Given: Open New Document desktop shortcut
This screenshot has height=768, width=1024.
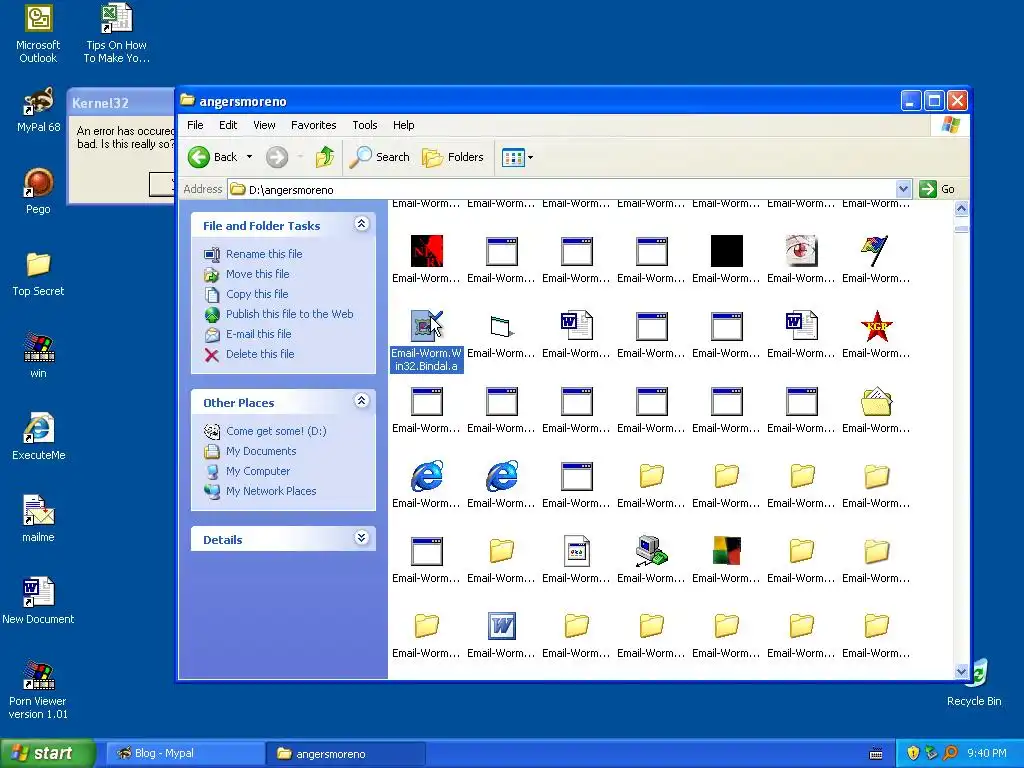Looking at the screenshot, I should pyautogui.click(x=39, y=601).
